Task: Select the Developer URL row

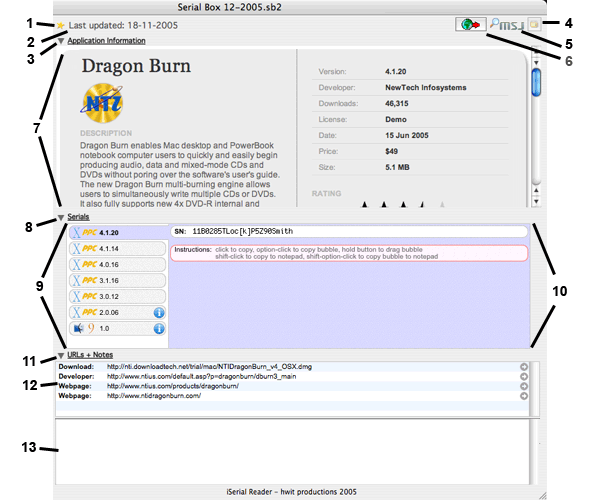Action: coord(293,376)
